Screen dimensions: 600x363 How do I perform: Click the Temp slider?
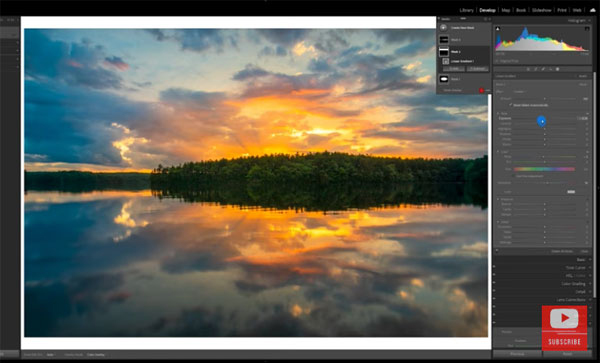(544, 157)
